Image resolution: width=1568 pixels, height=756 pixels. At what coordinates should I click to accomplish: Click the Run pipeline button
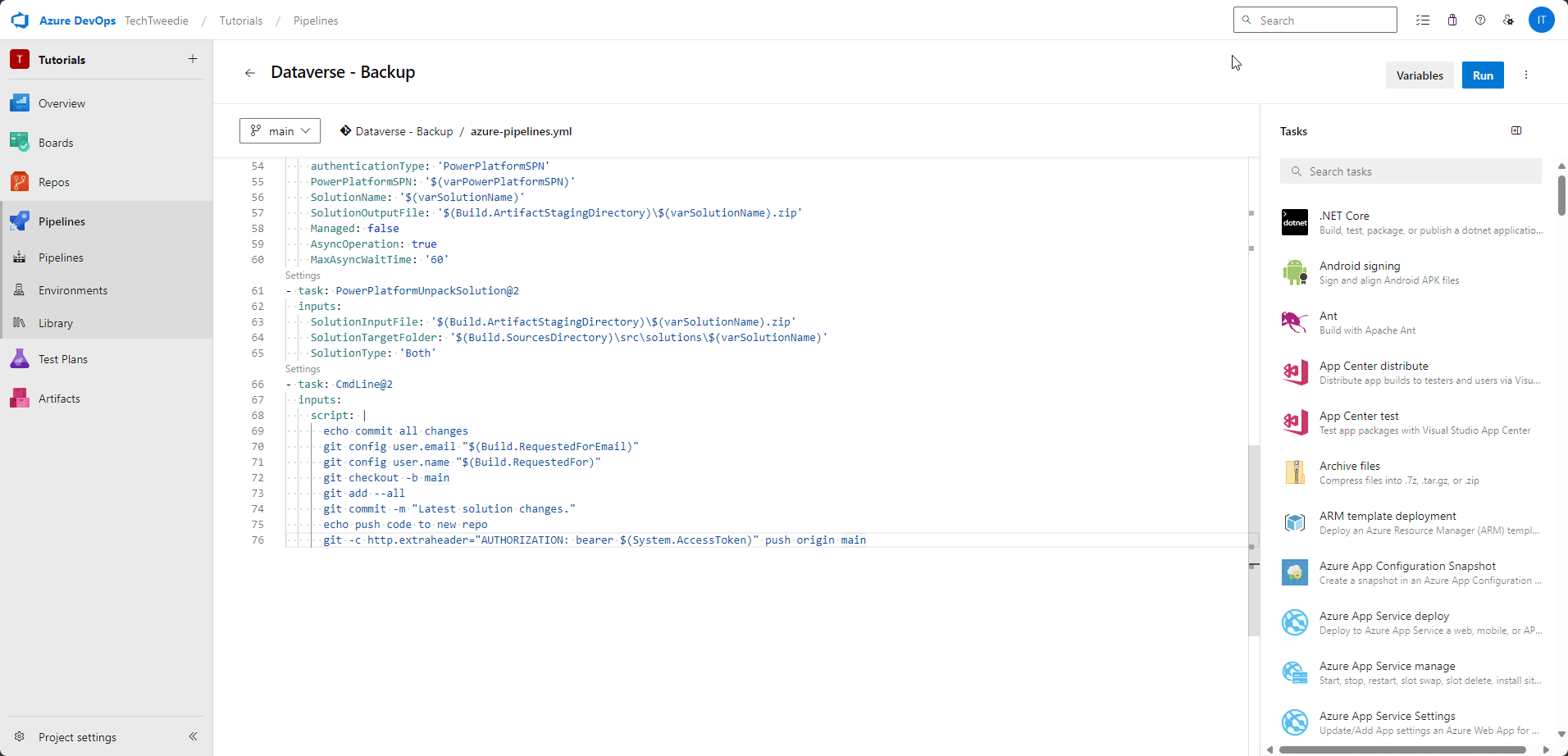(x=1483, y=75)
